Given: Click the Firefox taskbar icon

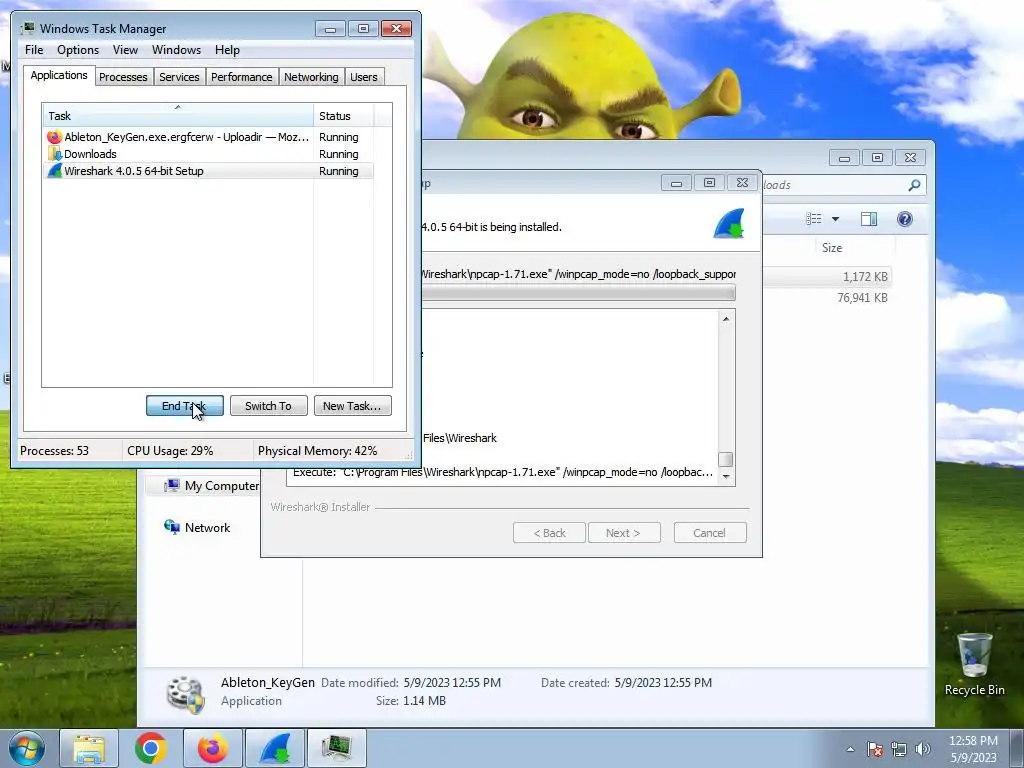Looking at the screenshot, I should (x=213, y=748).
